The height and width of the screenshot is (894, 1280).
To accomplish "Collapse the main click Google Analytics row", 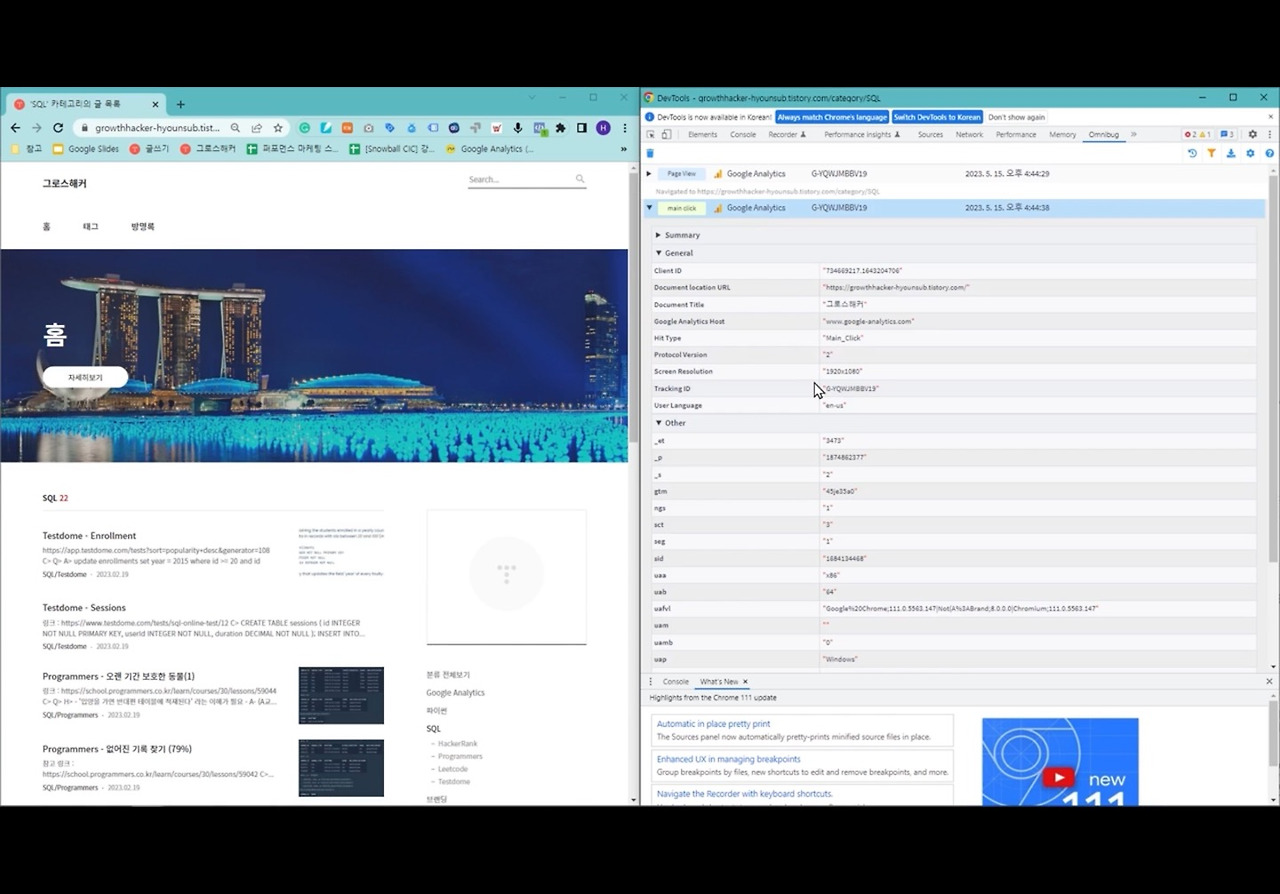I will click(649, 208).
